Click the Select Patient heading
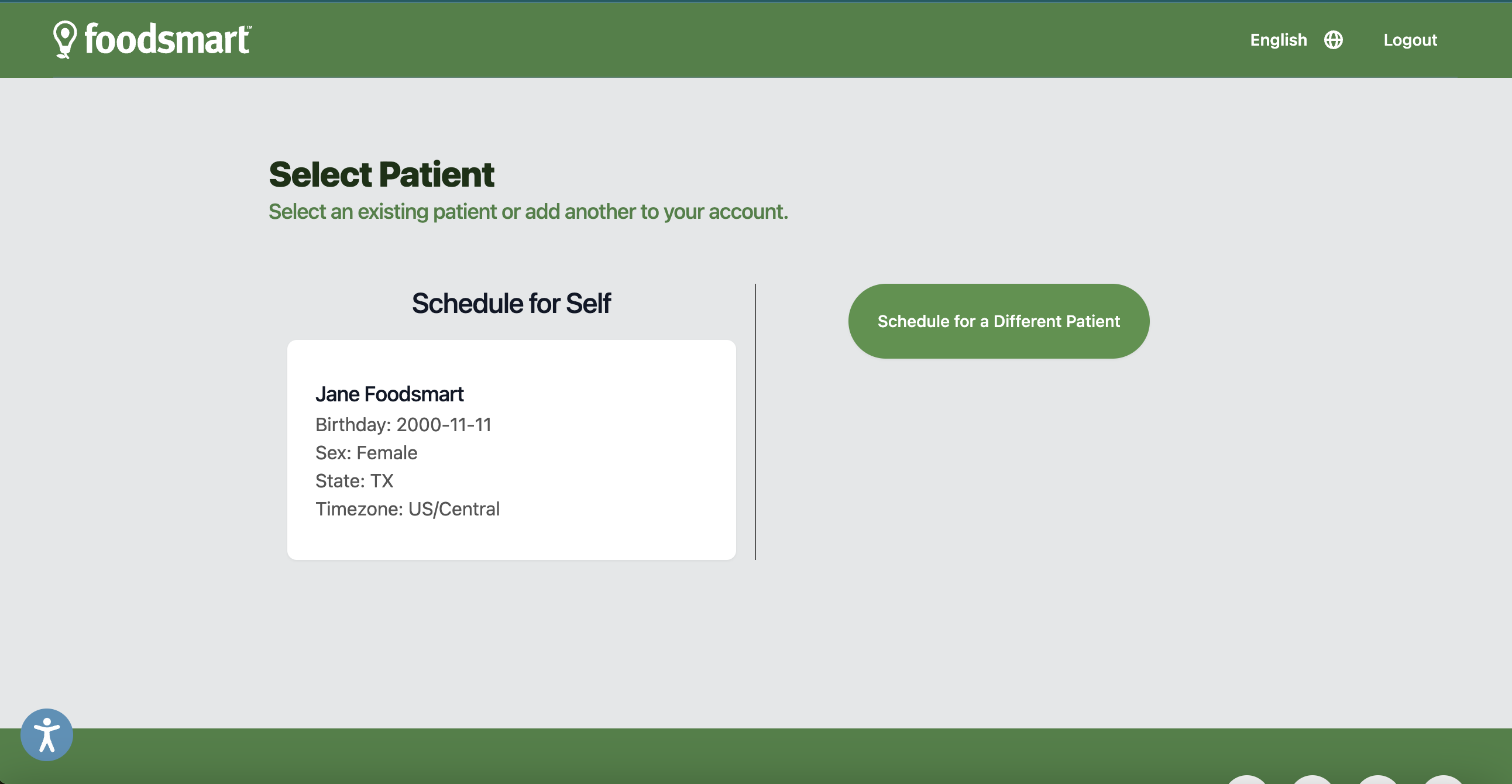Viewport: 1512px width, 784px height. click(x=381, y=174)
